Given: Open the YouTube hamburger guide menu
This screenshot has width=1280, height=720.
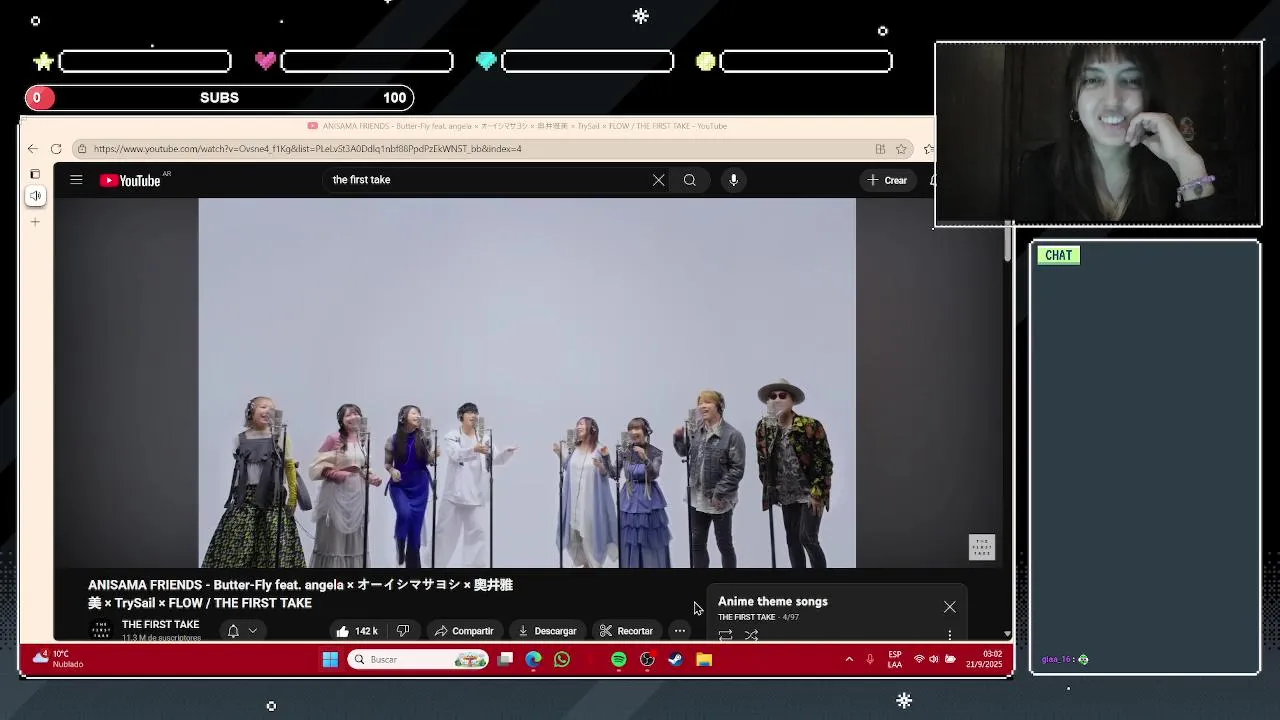Looking at the screenshot, I should click(x=76, y=180).
